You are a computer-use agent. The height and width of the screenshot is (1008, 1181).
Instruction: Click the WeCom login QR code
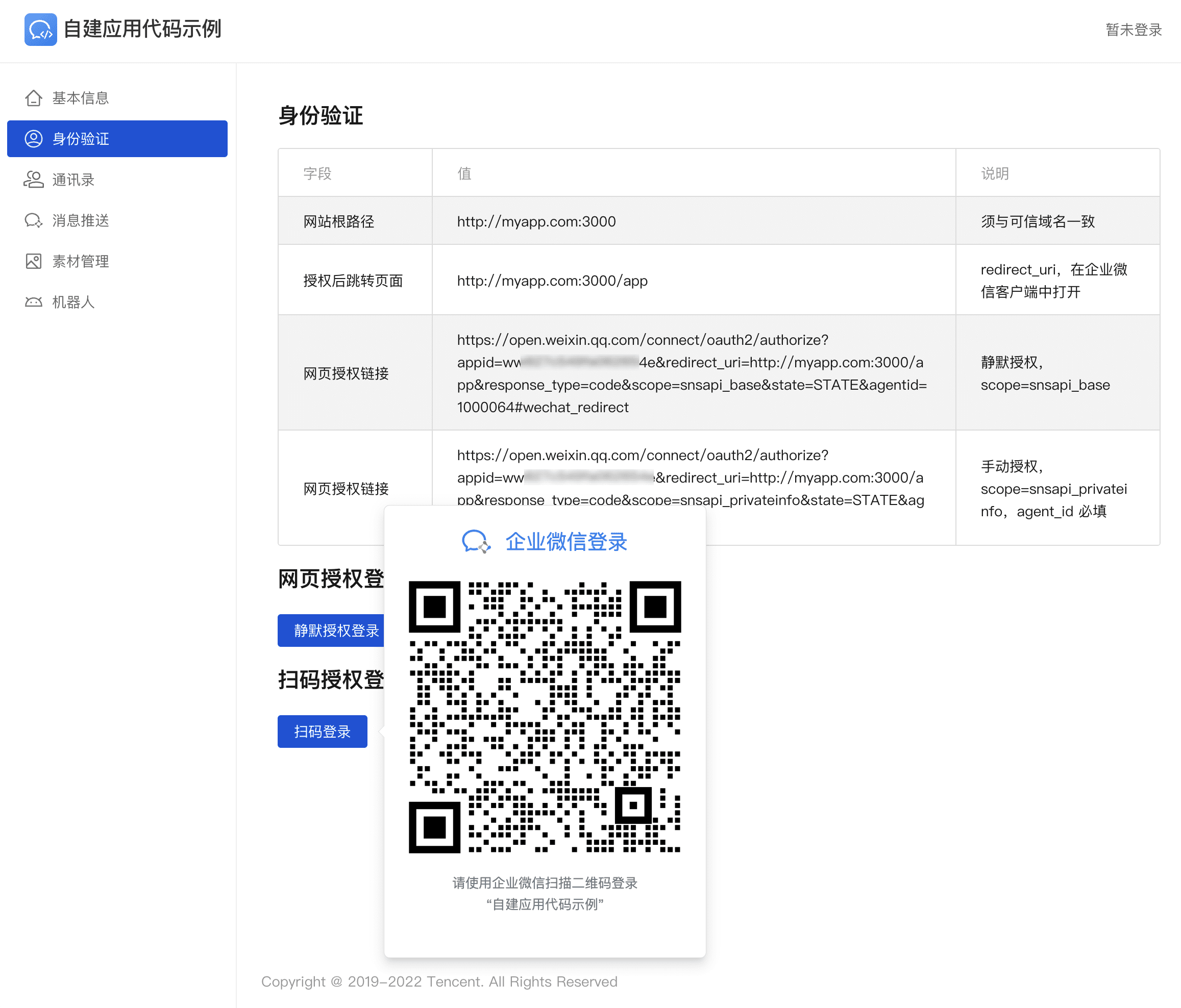coord(545,716)
